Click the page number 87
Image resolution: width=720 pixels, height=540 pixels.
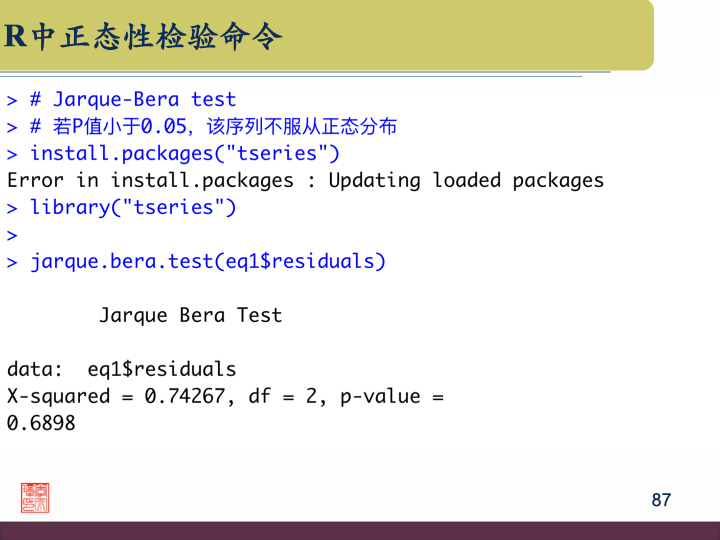(x=661, y=500)
